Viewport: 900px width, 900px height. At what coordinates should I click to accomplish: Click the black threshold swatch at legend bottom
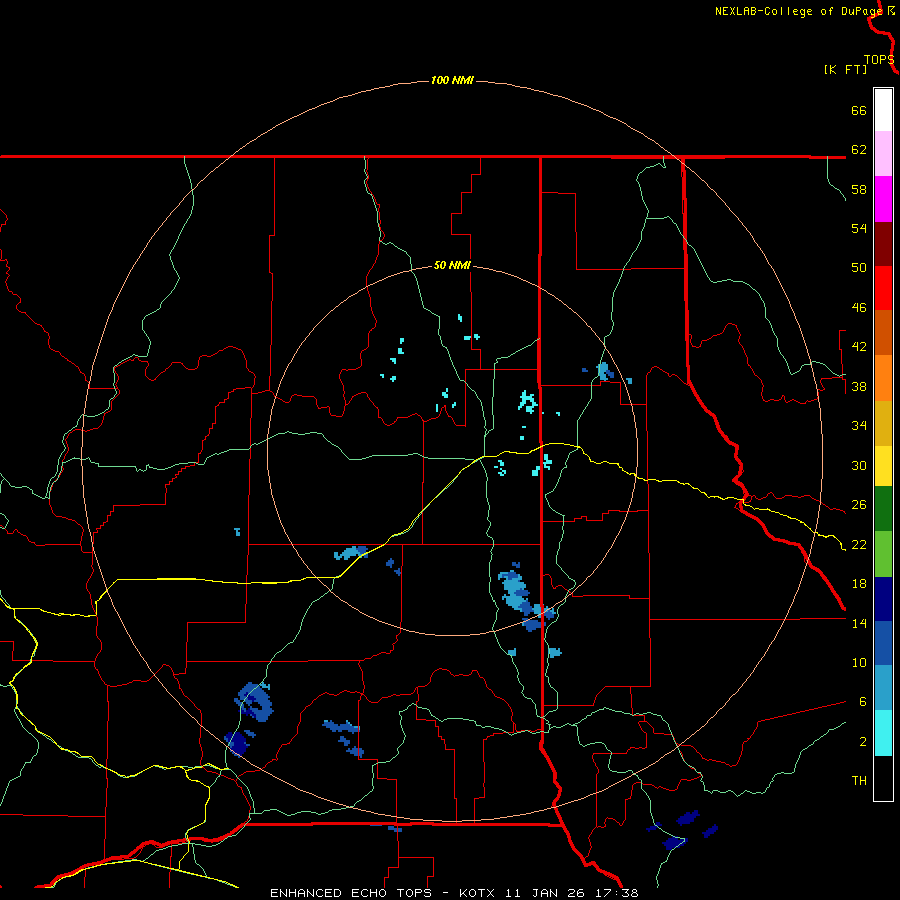[883, 778]
